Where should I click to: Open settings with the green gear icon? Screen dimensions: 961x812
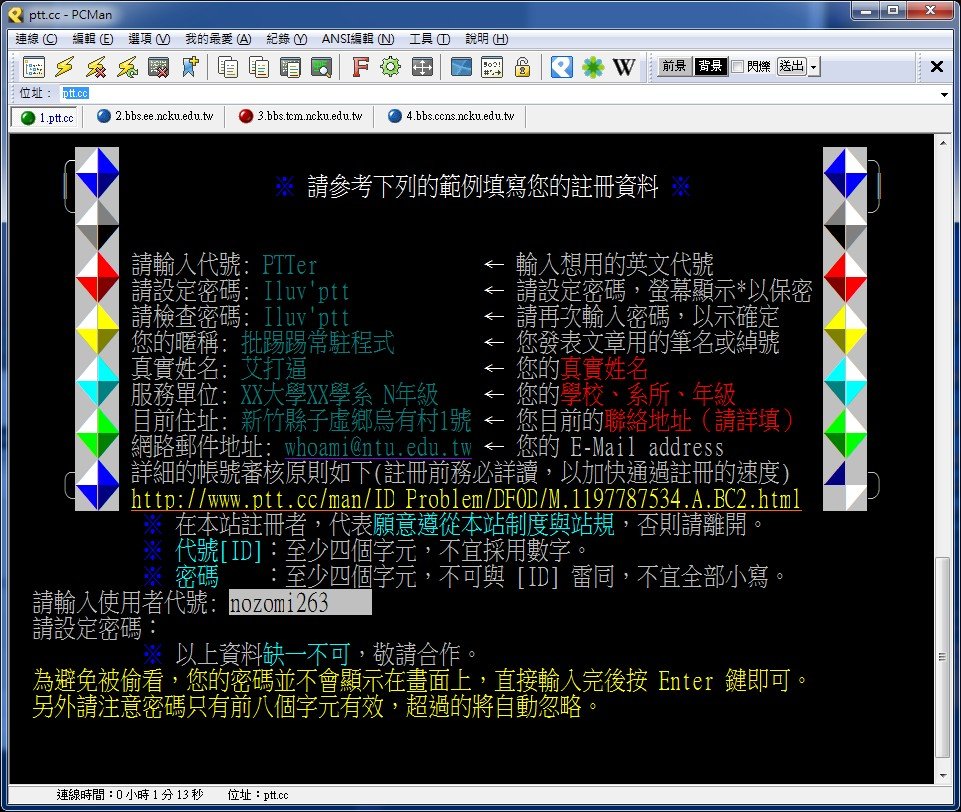(x=390, y=67)
